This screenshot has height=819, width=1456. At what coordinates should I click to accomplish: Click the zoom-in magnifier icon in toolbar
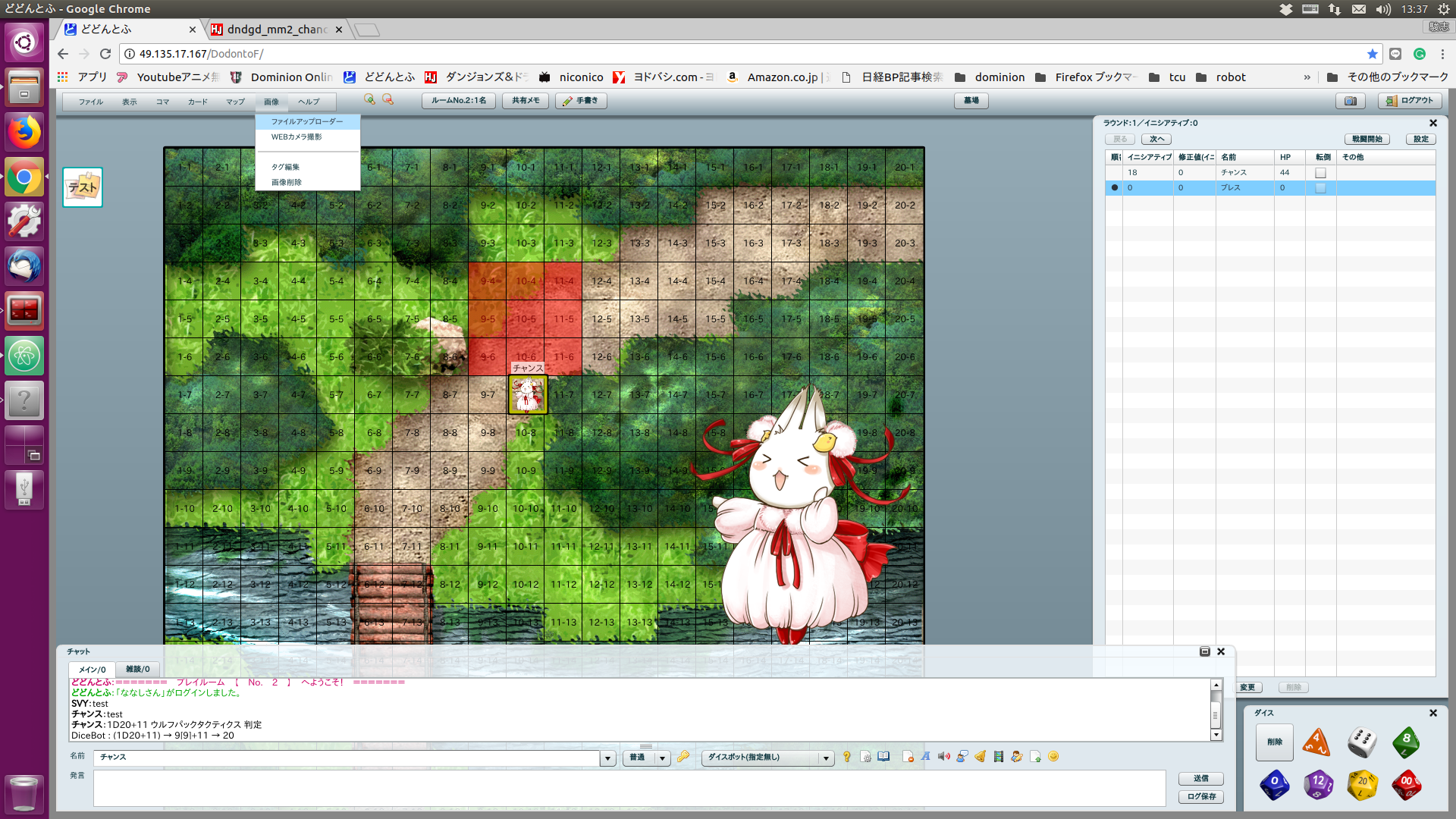369,100
